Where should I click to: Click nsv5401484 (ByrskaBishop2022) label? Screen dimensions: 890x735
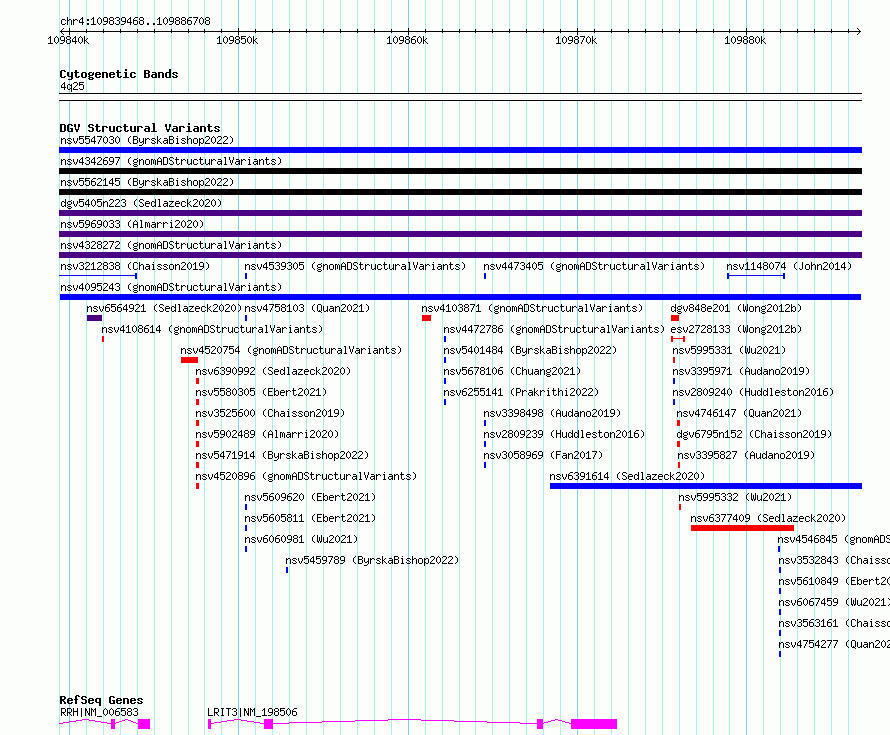coord(530,350)
